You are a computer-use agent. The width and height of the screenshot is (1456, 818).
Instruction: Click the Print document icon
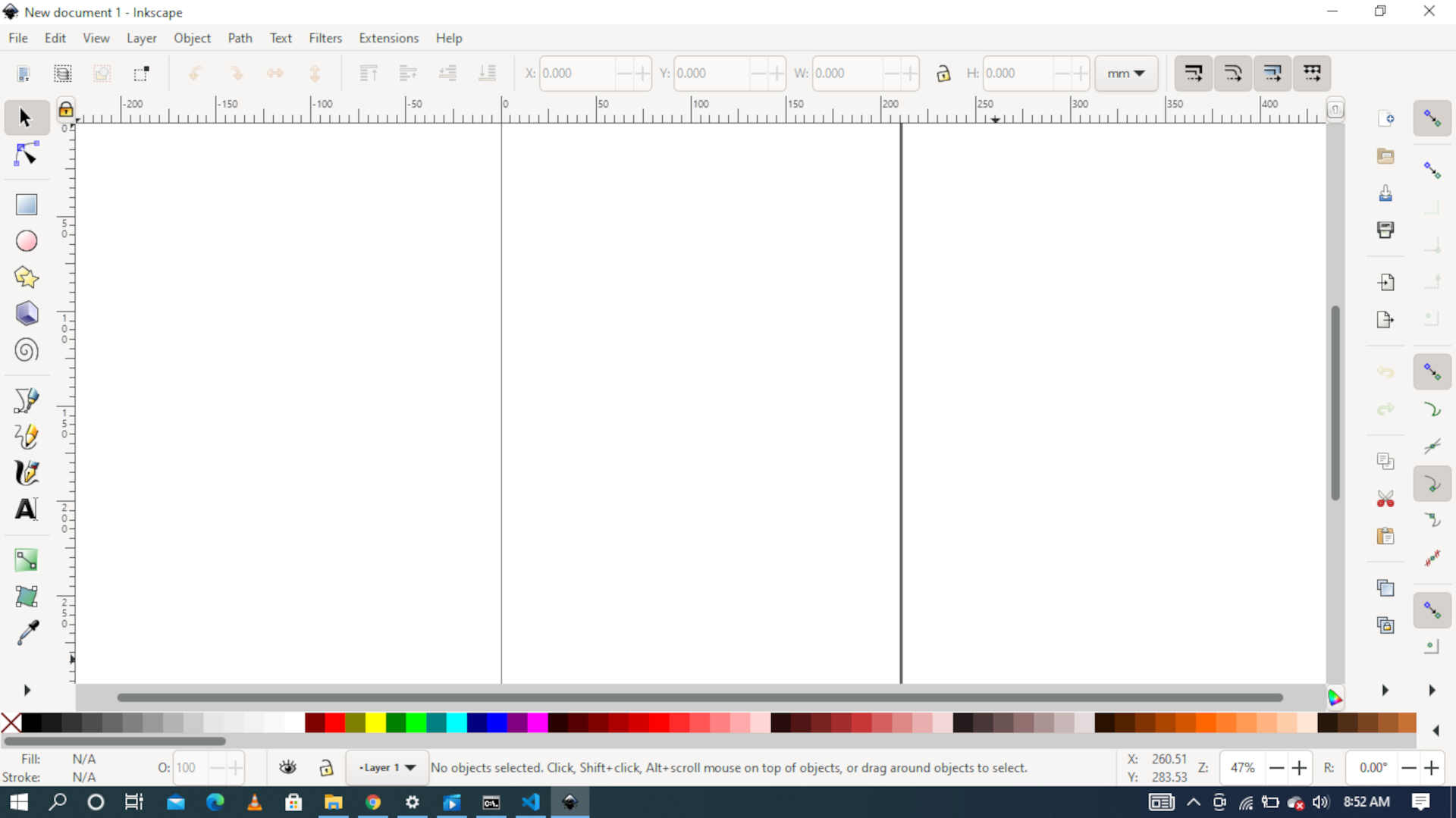point(1385,230)
